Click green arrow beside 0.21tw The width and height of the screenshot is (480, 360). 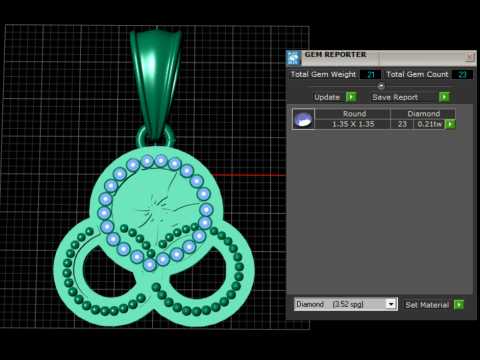(450, 124)
